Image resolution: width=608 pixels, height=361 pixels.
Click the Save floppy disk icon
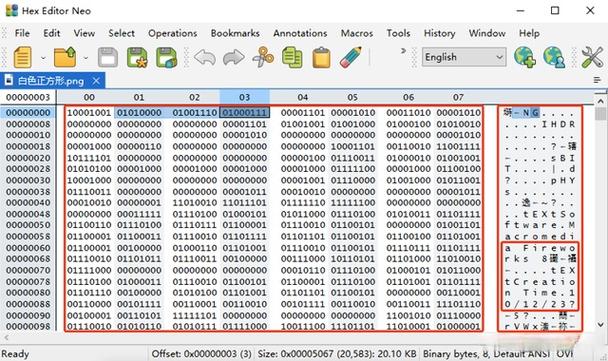(x=108, y=57)
